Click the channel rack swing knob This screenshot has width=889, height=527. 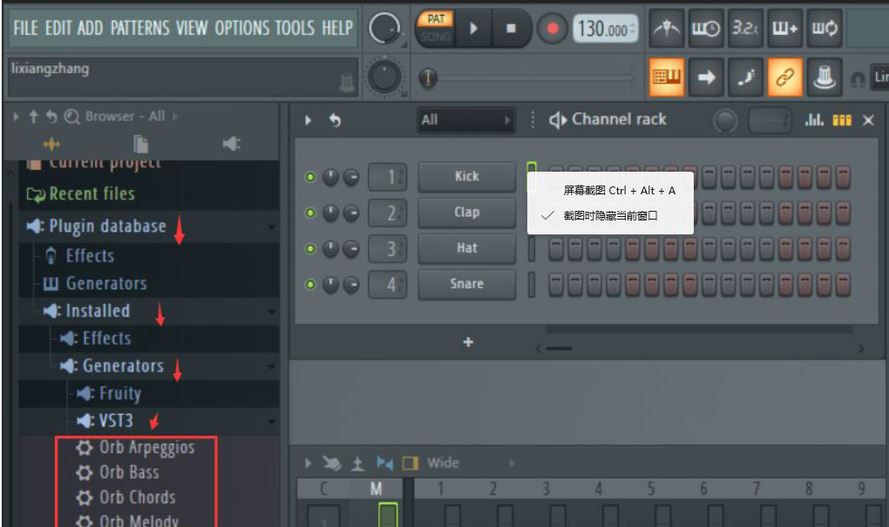[x=725, y=120]
